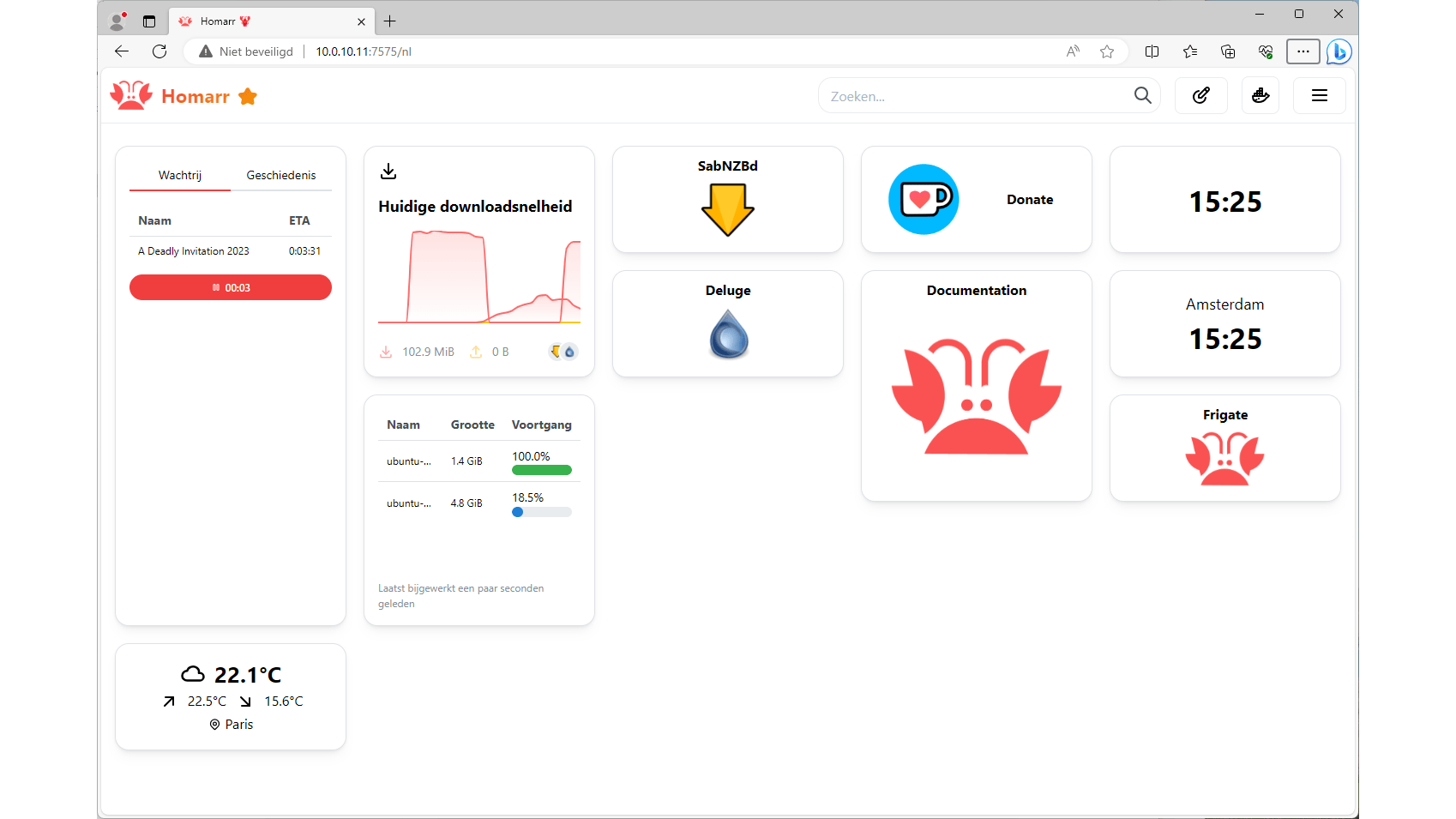
Task: Open the browser Favorites dropdown
Action: (1189, 51)
